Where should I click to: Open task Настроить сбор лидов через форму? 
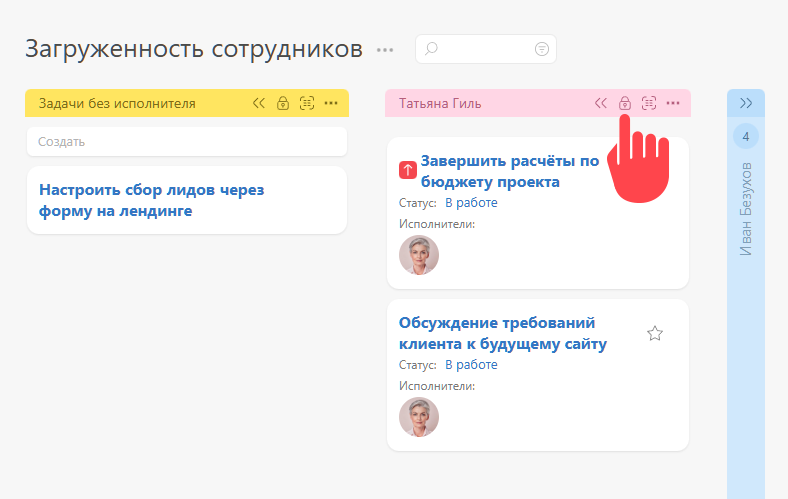point(152,200)
